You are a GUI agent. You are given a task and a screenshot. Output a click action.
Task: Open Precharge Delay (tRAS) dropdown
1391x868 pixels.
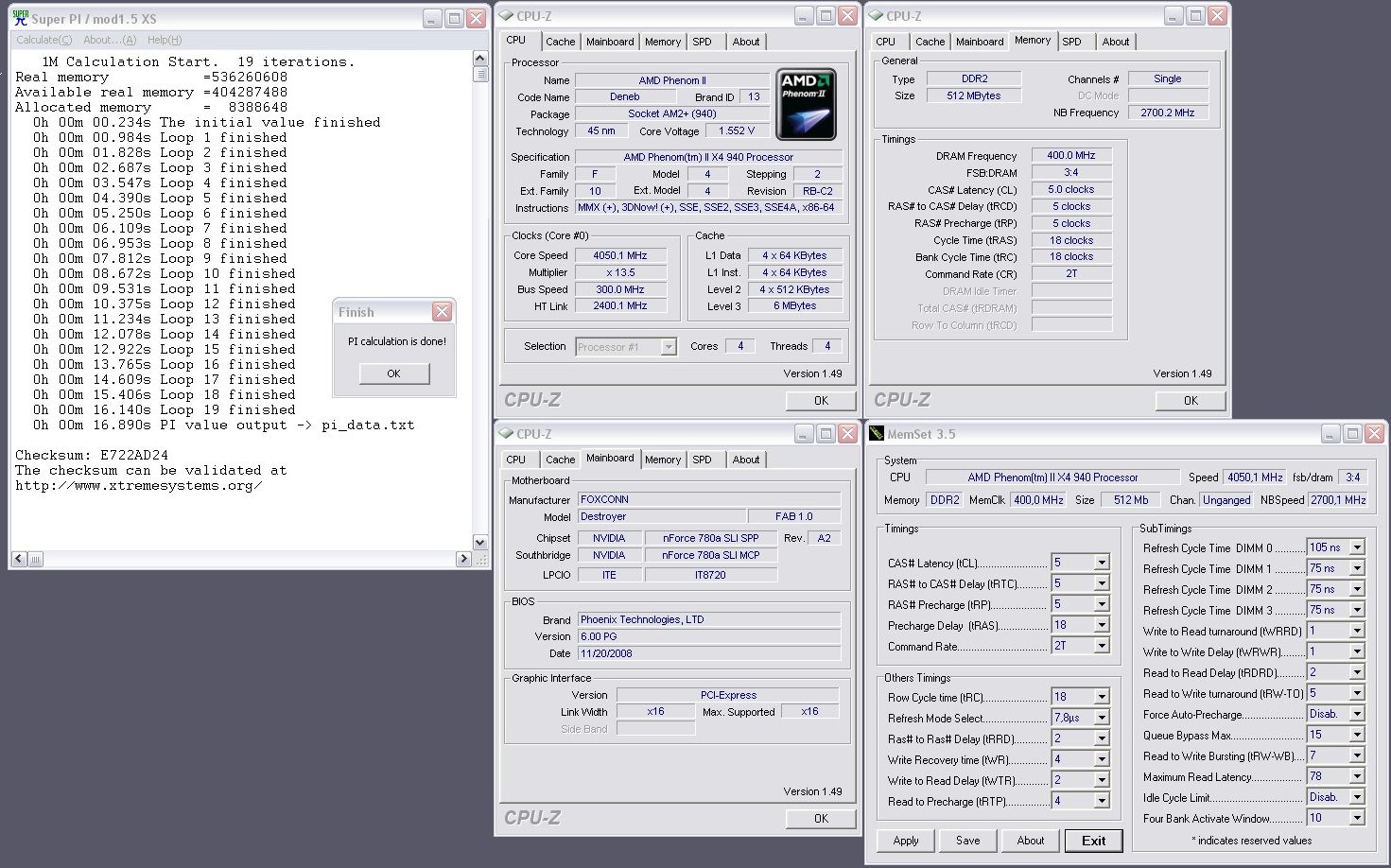pos(1102,625)
